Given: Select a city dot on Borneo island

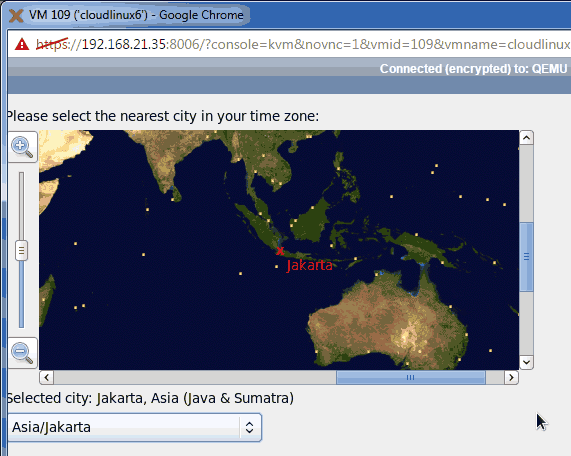Looking at the screenshot, I should coord(312,208).
